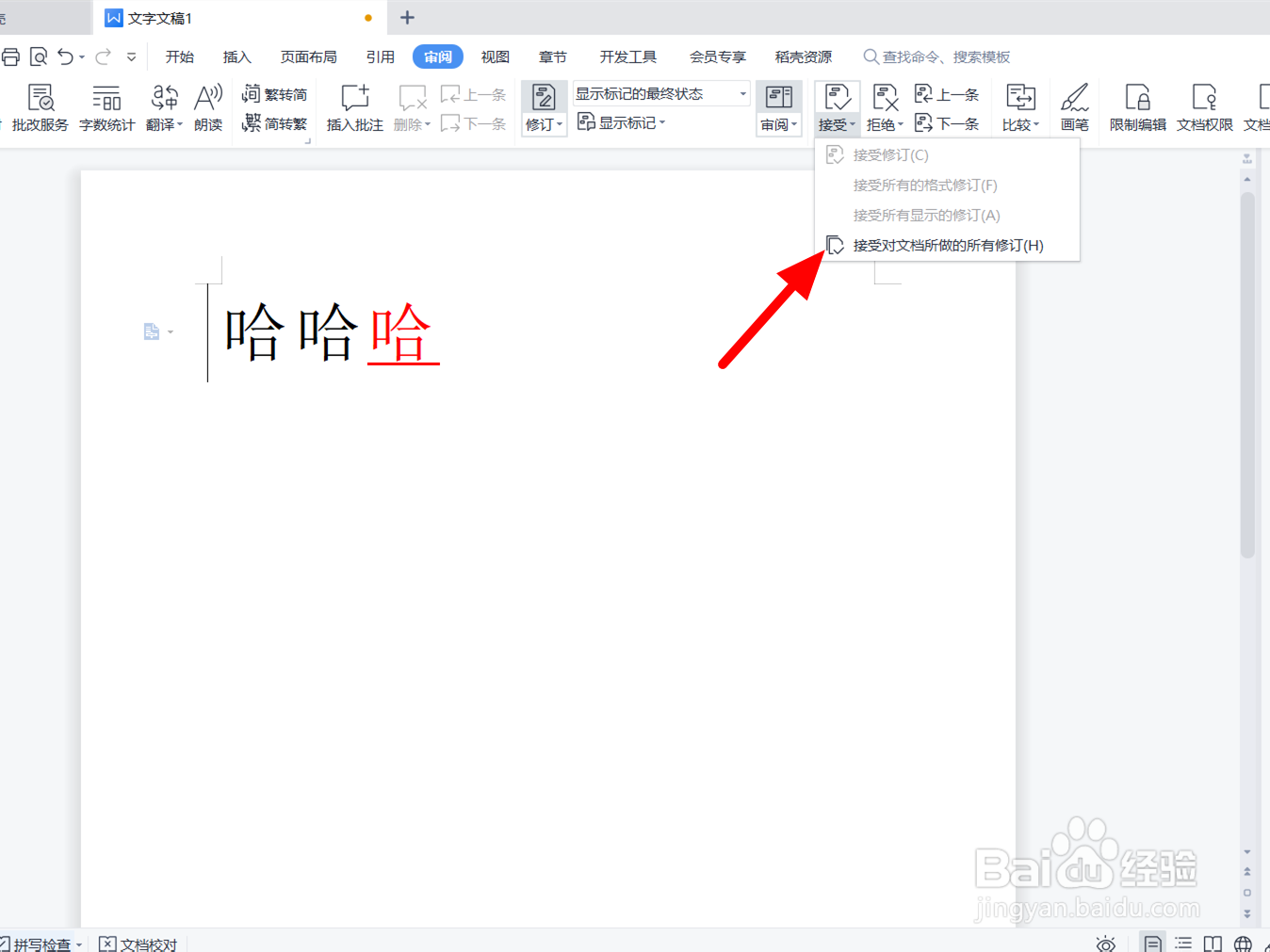Image resolution: width=1270 pixels, height=952 pixels.
Task: Click the 拒绝 reject icon
Action: coord(885,97)
